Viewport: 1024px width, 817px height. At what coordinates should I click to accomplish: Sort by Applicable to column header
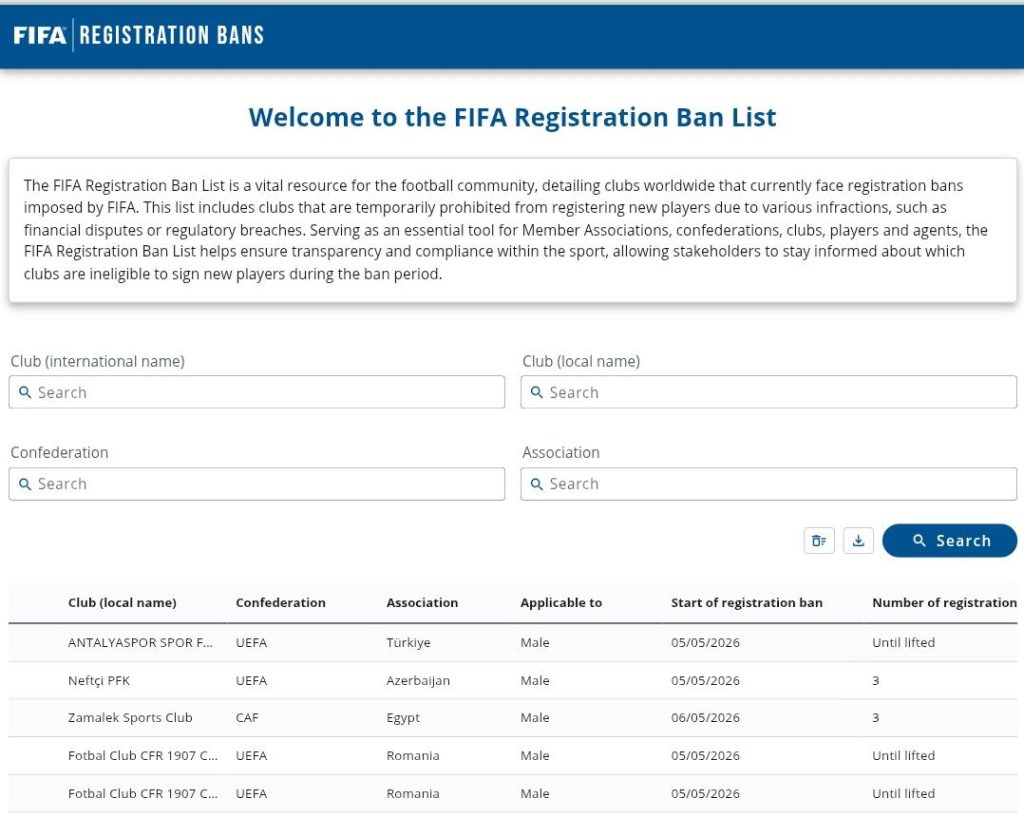point(561,603)
